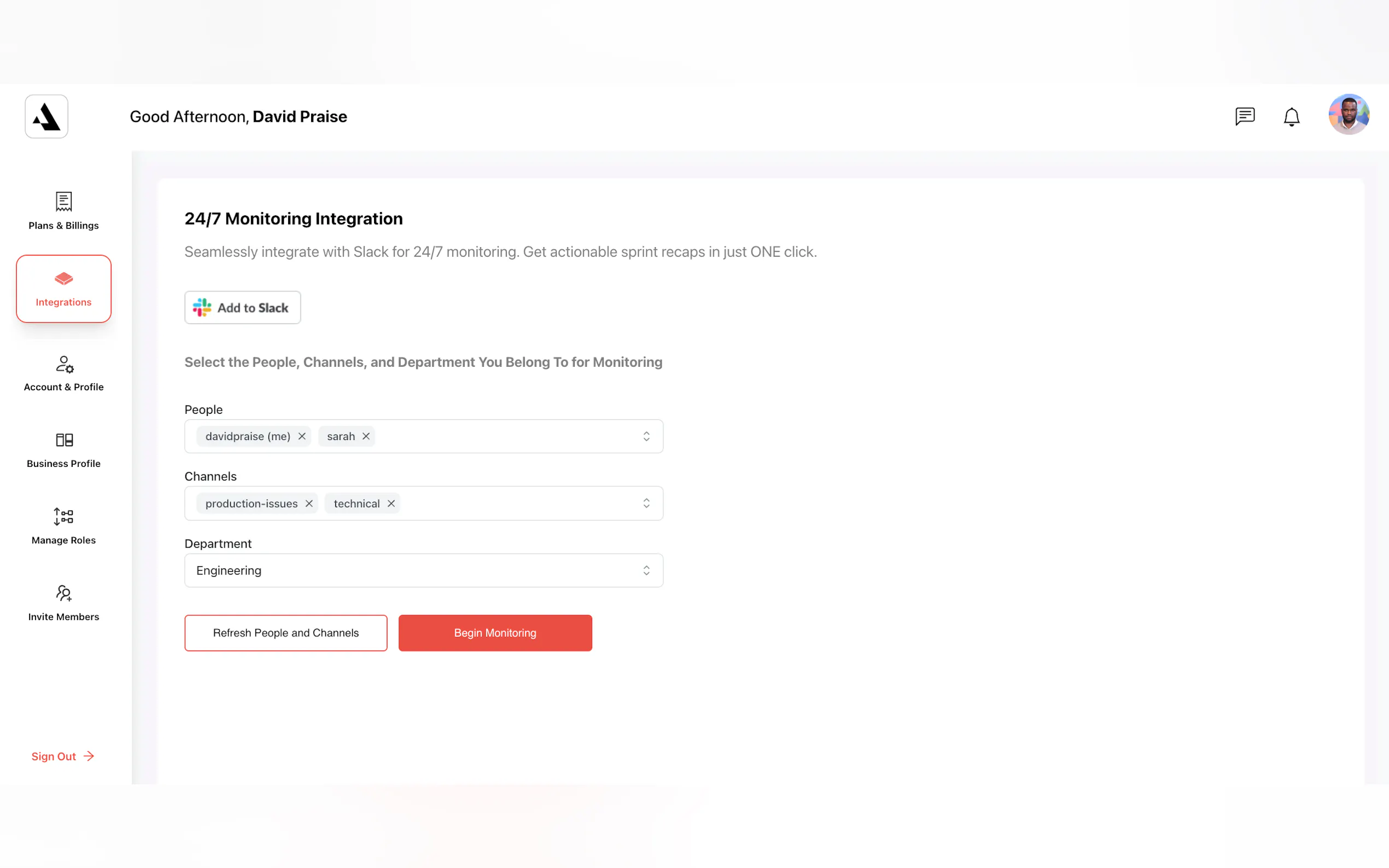
Task: Open the Invite Members page
Action: click(64, 603)
